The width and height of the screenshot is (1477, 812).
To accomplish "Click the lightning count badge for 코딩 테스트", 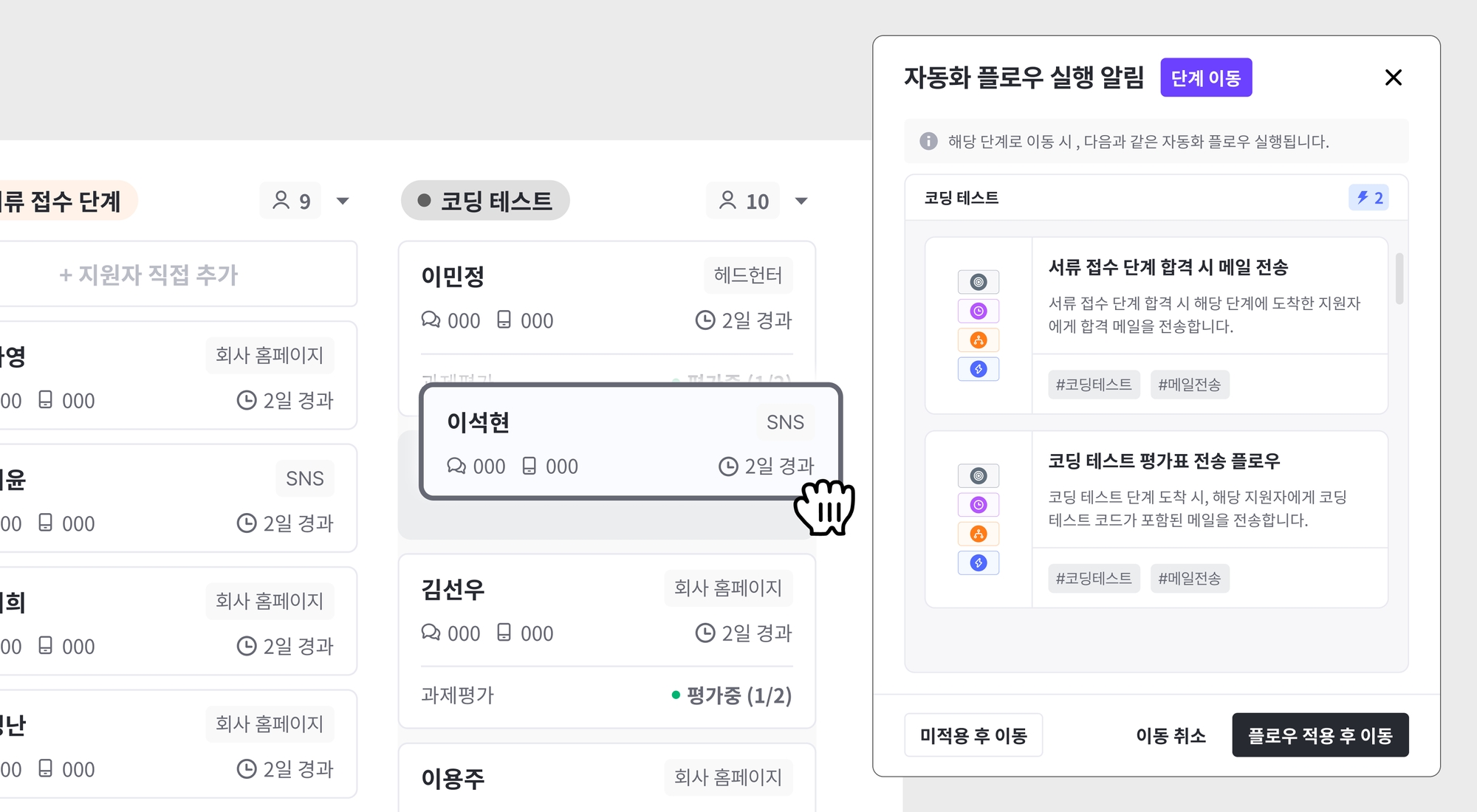I will tap(1368, 198).
